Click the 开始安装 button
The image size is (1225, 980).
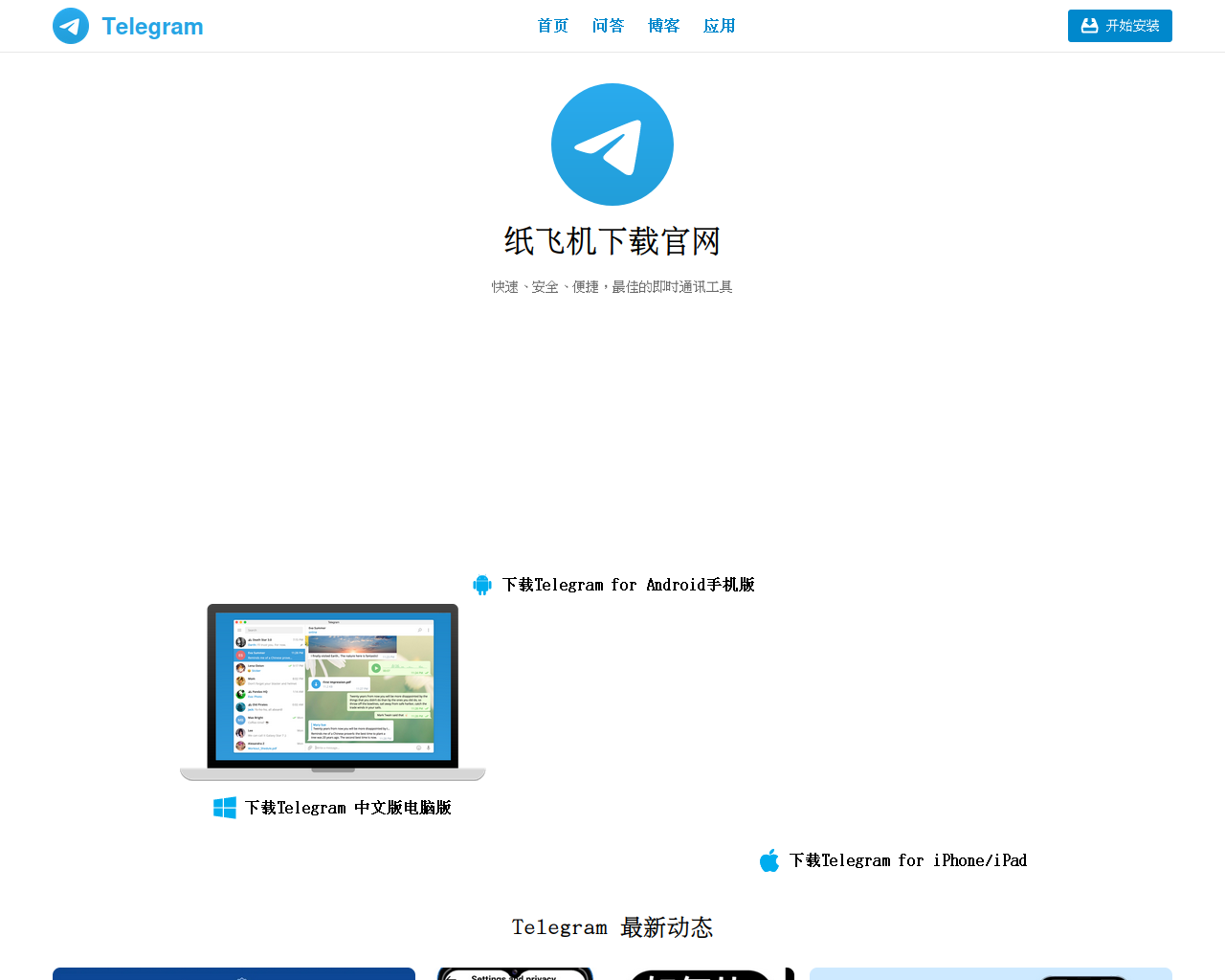[1120, 26]
